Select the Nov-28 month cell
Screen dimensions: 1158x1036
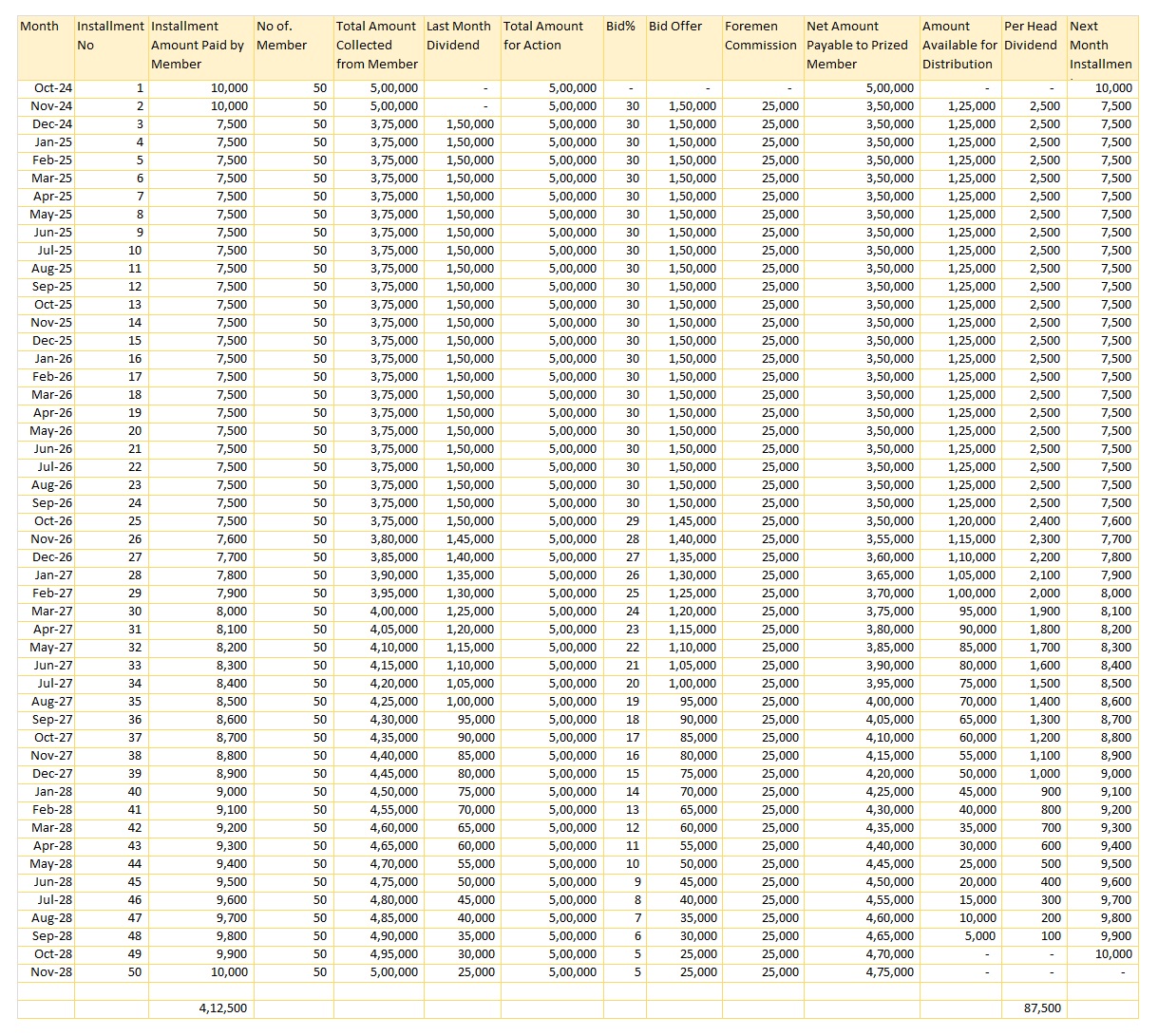(x=53, y=972)
